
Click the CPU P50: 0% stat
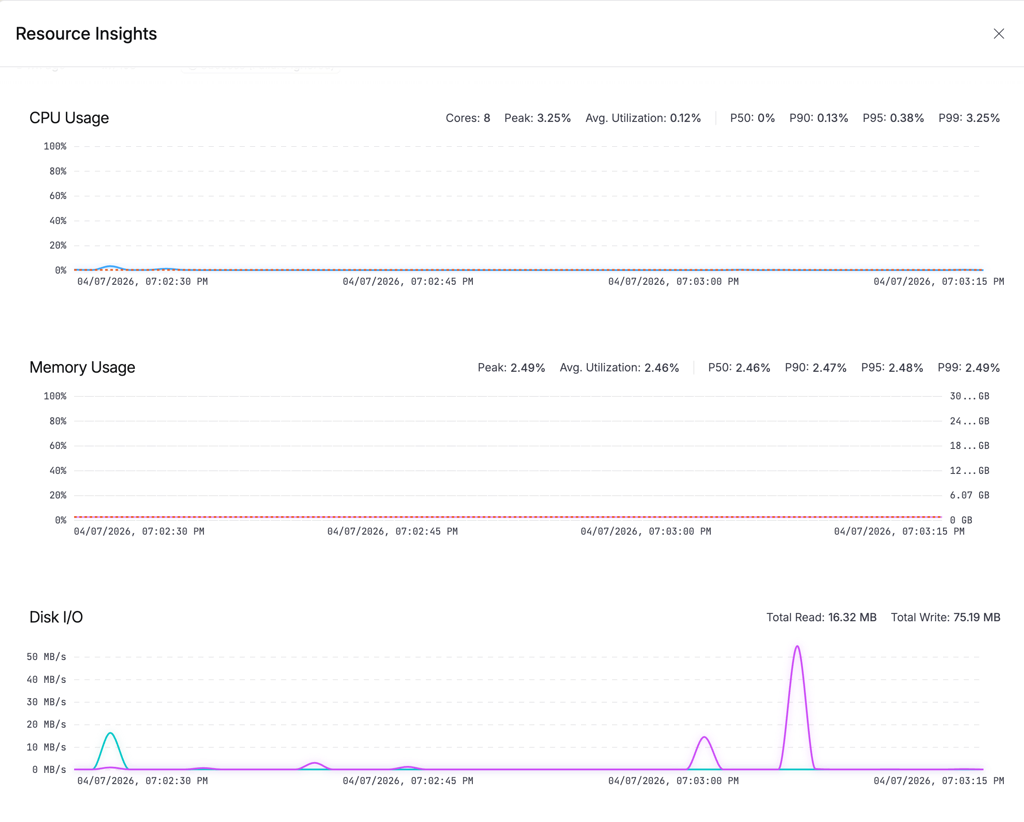coord(752,118)
